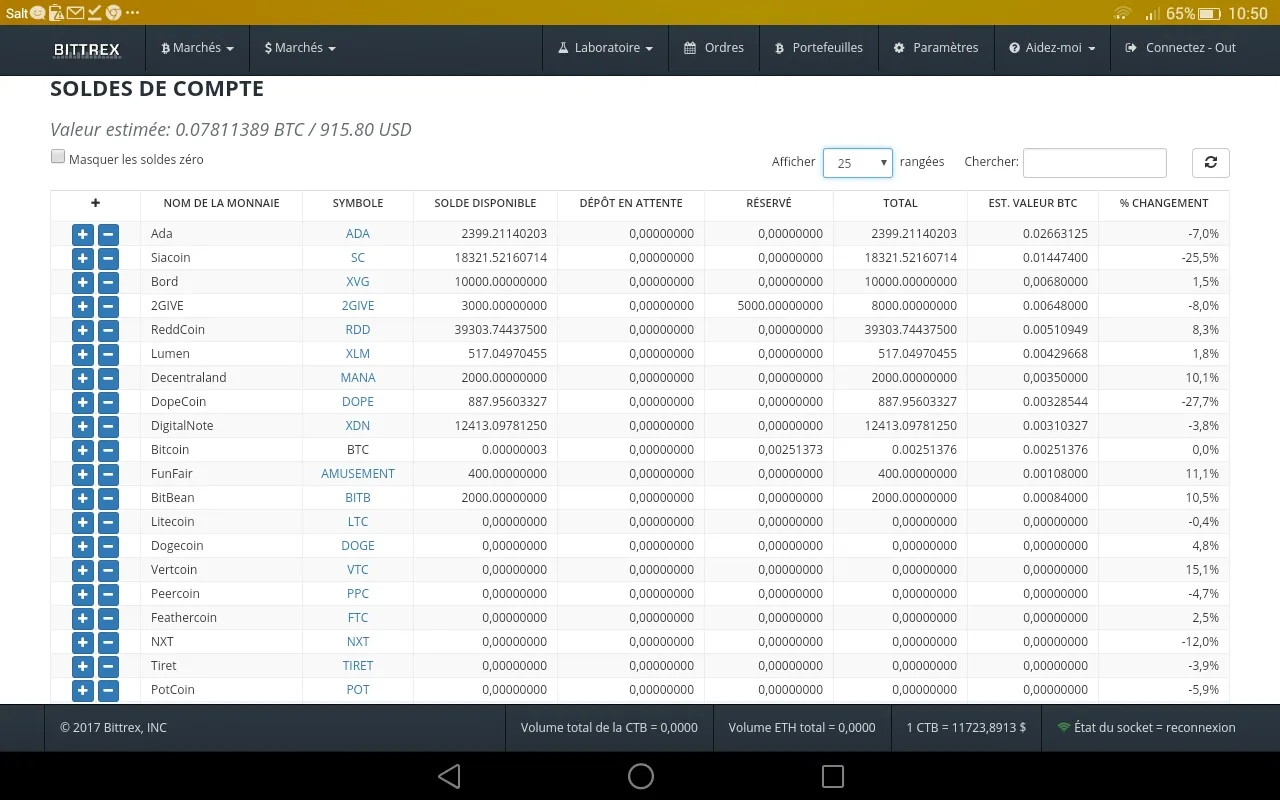
Task: Click the refresh balances icon button
Action: pos(1211,162)
